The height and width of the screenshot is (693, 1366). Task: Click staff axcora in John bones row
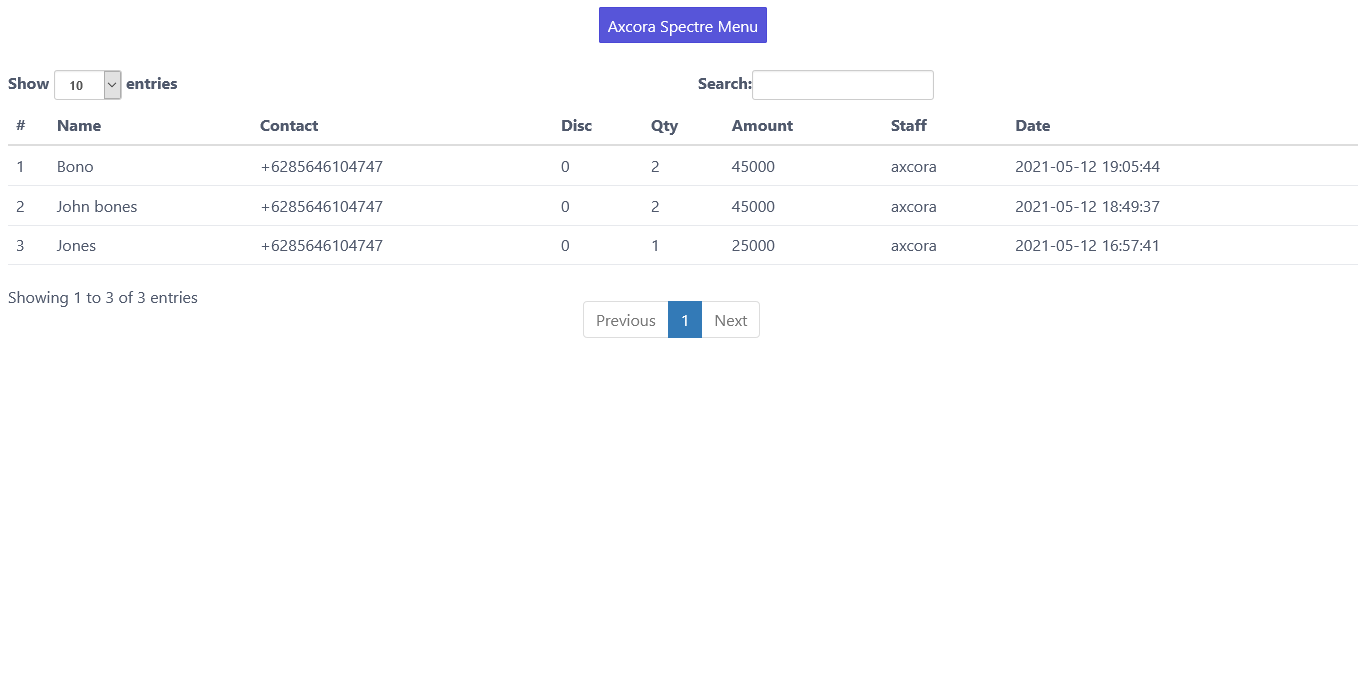914,207
